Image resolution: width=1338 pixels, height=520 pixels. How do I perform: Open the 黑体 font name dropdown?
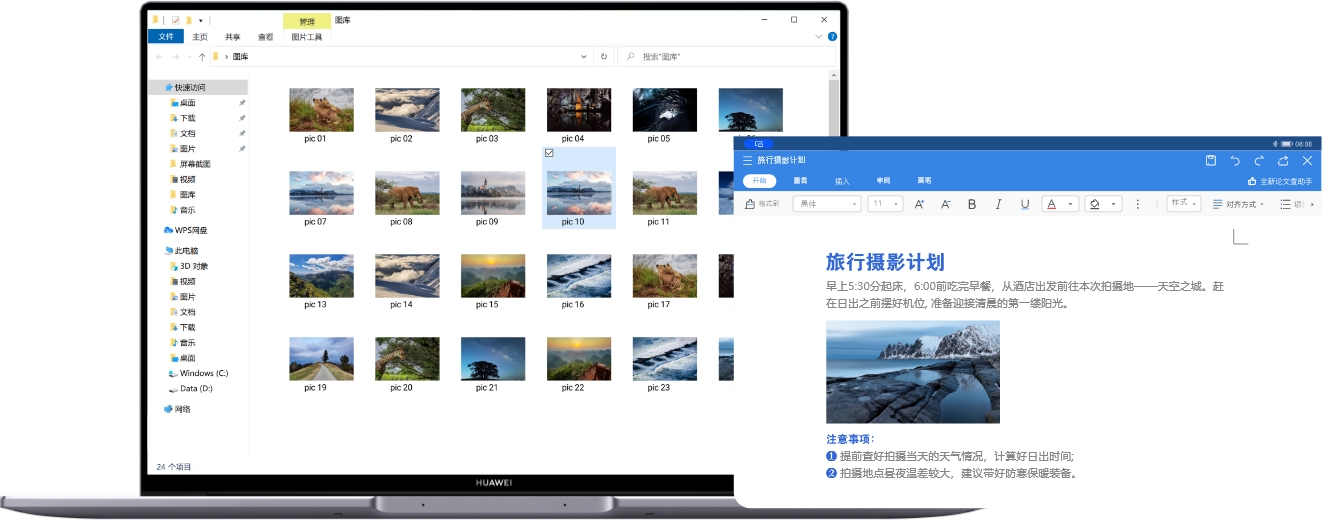(827, 204)
